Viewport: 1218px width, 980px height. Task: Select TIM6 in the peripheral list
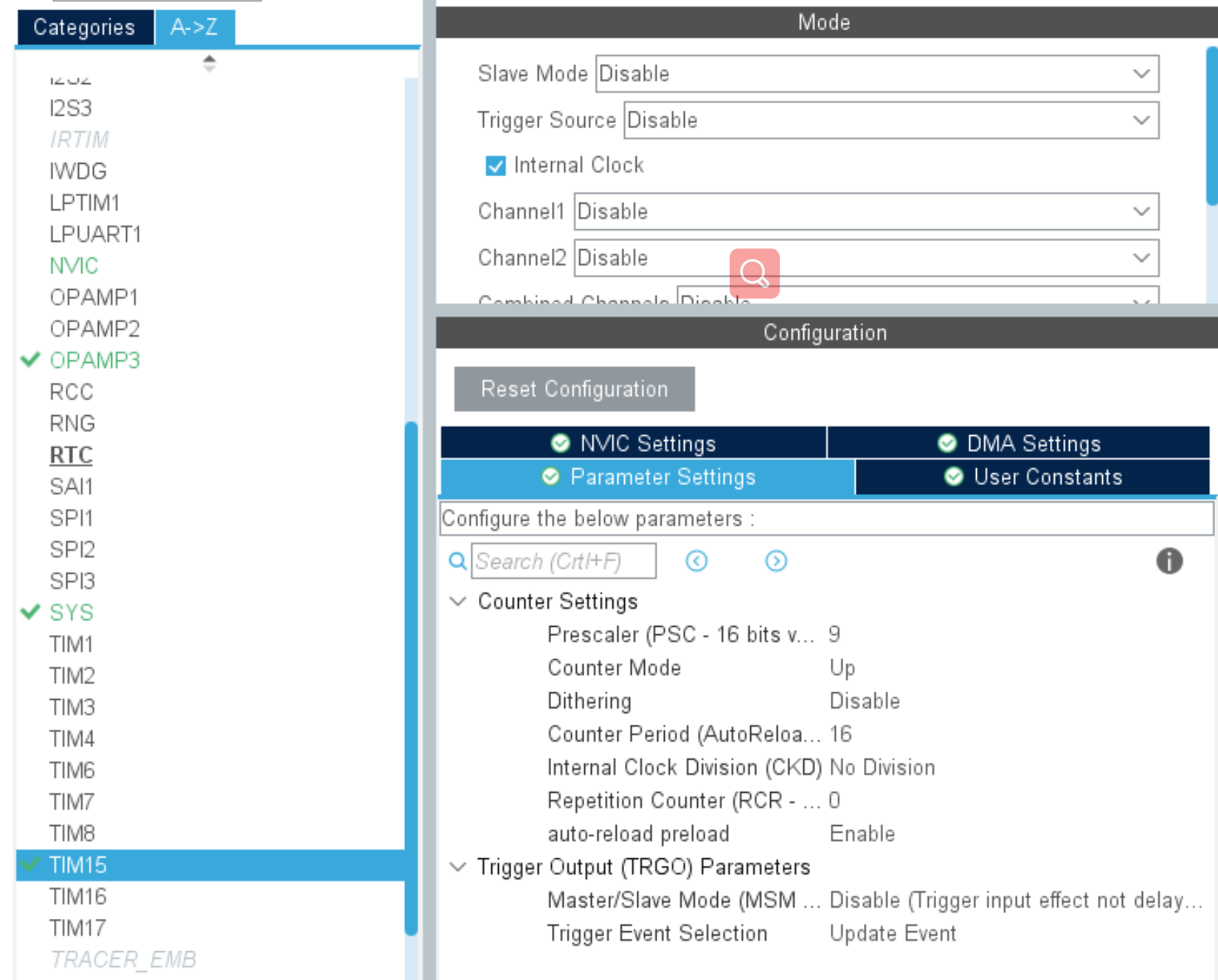[72, 771]
